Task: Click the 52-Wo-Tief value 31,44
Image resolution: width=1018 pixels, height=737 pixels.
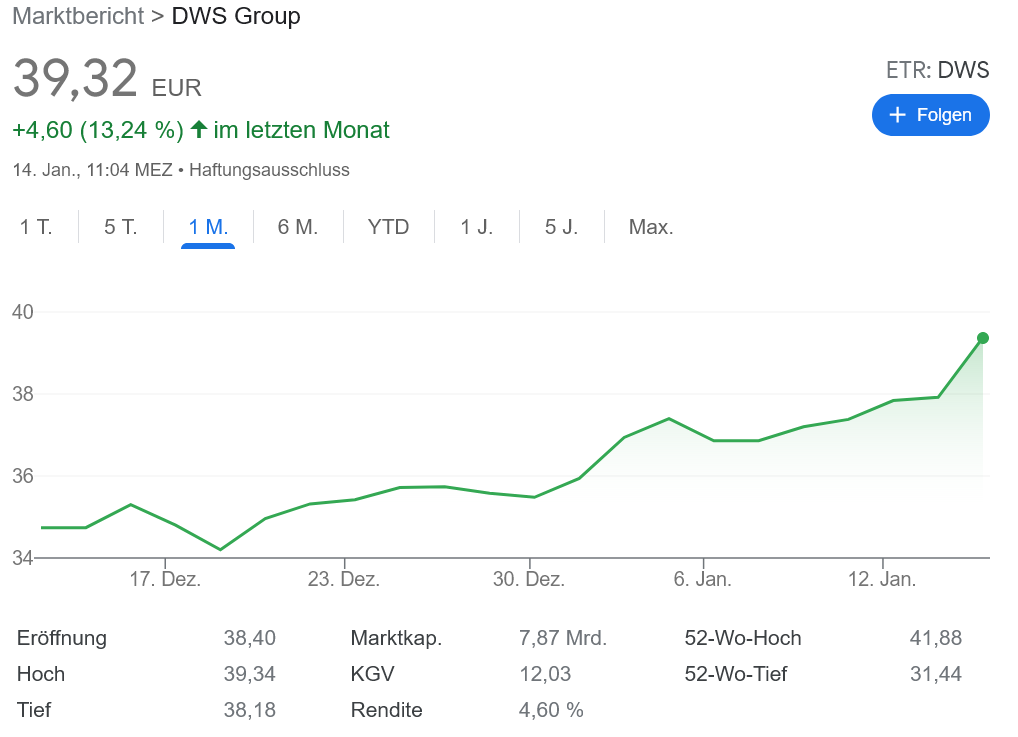Action: tap(936, 674)
